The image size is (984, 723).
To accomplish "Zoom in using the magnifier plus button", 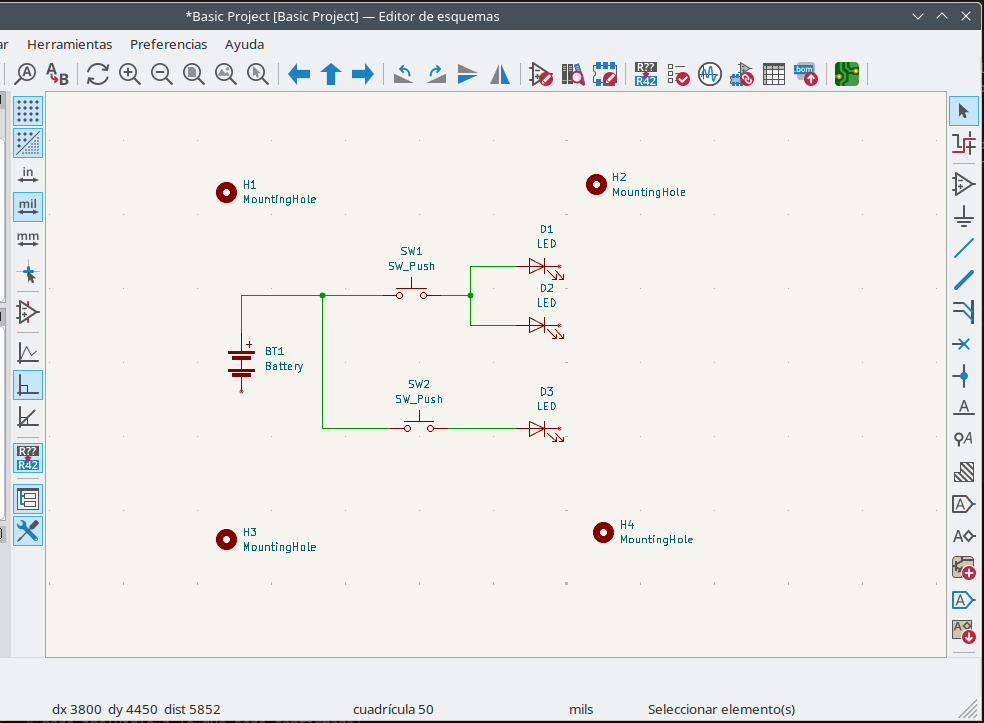I will pos(130,74).
